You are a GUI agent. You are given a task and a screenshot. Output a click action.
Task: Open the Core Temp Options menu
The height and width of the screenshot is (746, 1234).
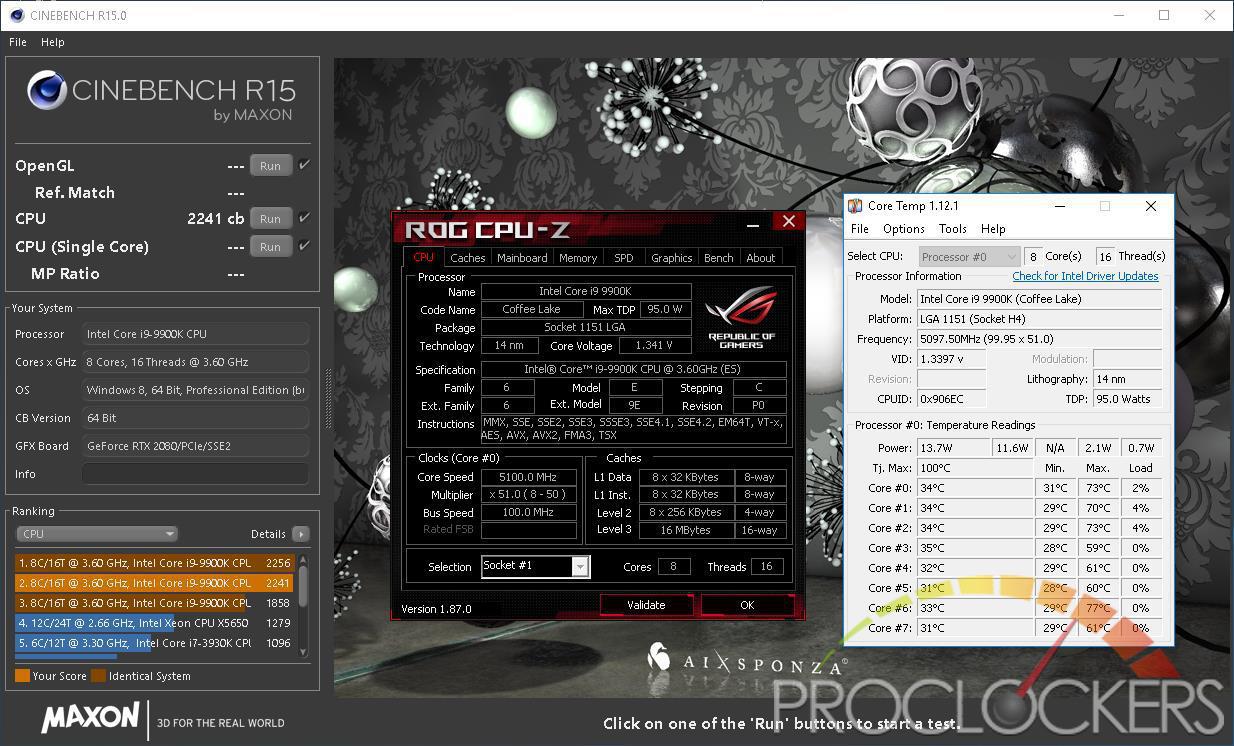pos(904,229)
